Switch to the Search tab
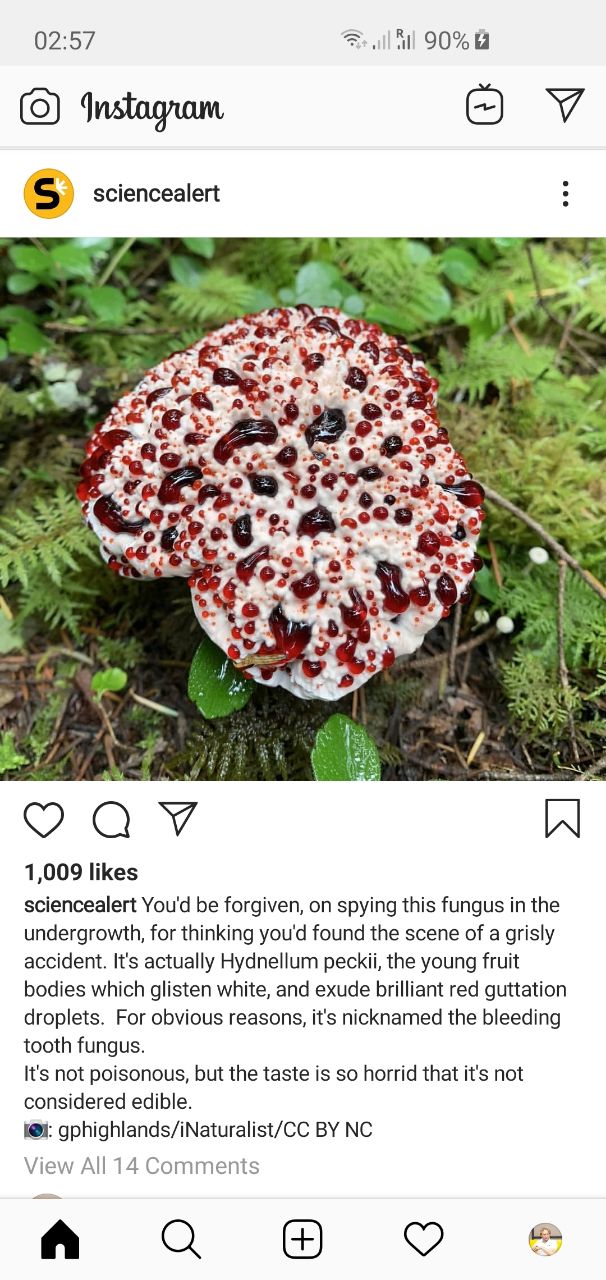This screenshot has width=606, height=1280. [181, 1240]
